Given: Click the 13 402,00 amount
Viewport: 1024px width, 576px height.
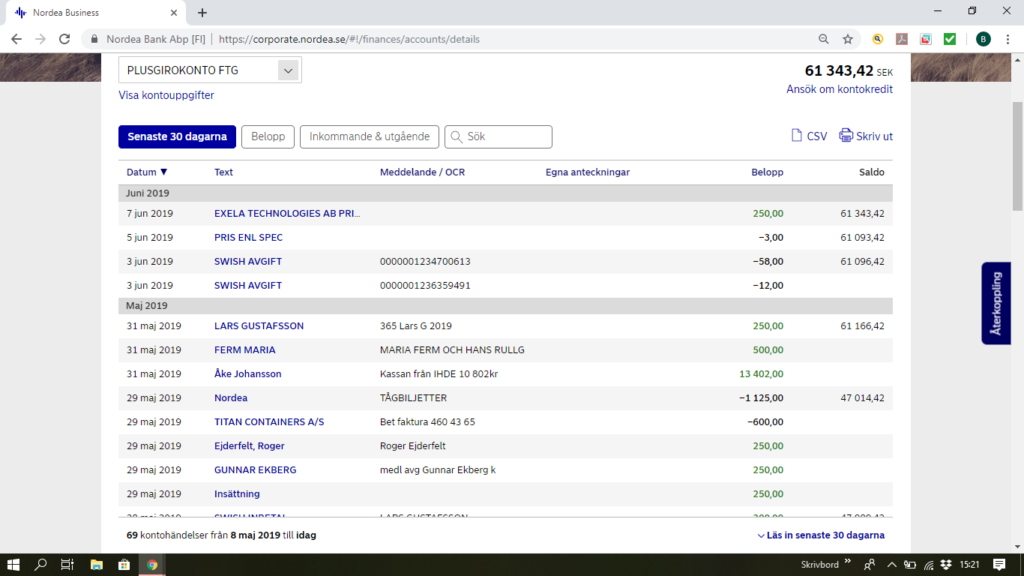Looking at the screenshot, I should coord(761,374).
